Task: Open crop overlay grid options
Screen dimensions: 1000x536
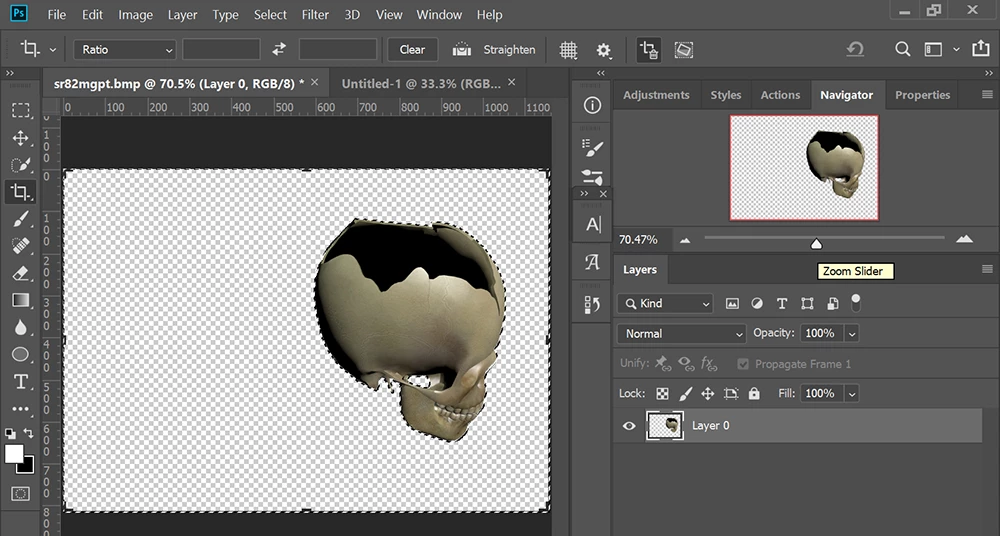Action: click(568, 49)
